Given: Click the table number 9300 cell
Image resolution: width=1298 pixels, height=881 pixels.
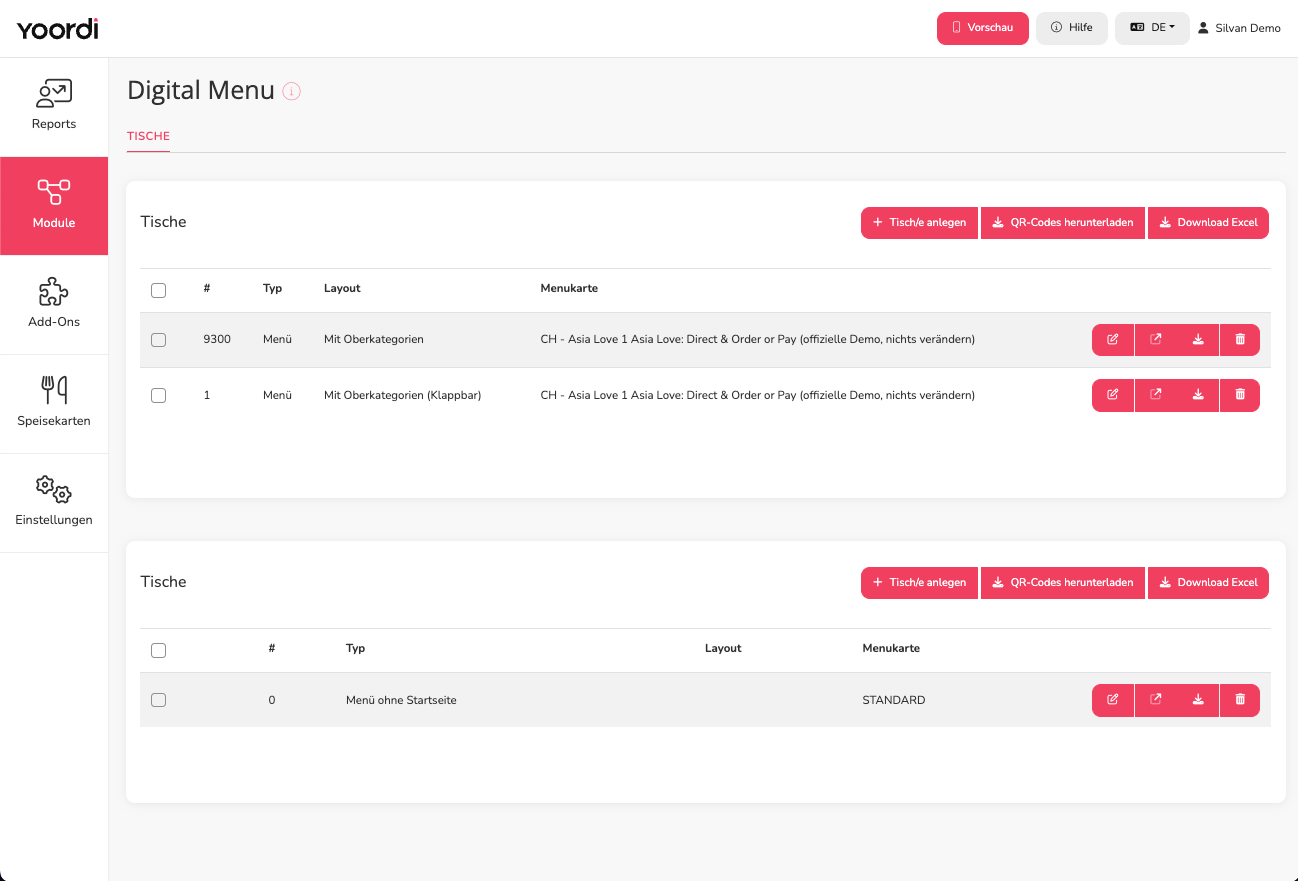Looking at the screenshot, I should point(217,340).
